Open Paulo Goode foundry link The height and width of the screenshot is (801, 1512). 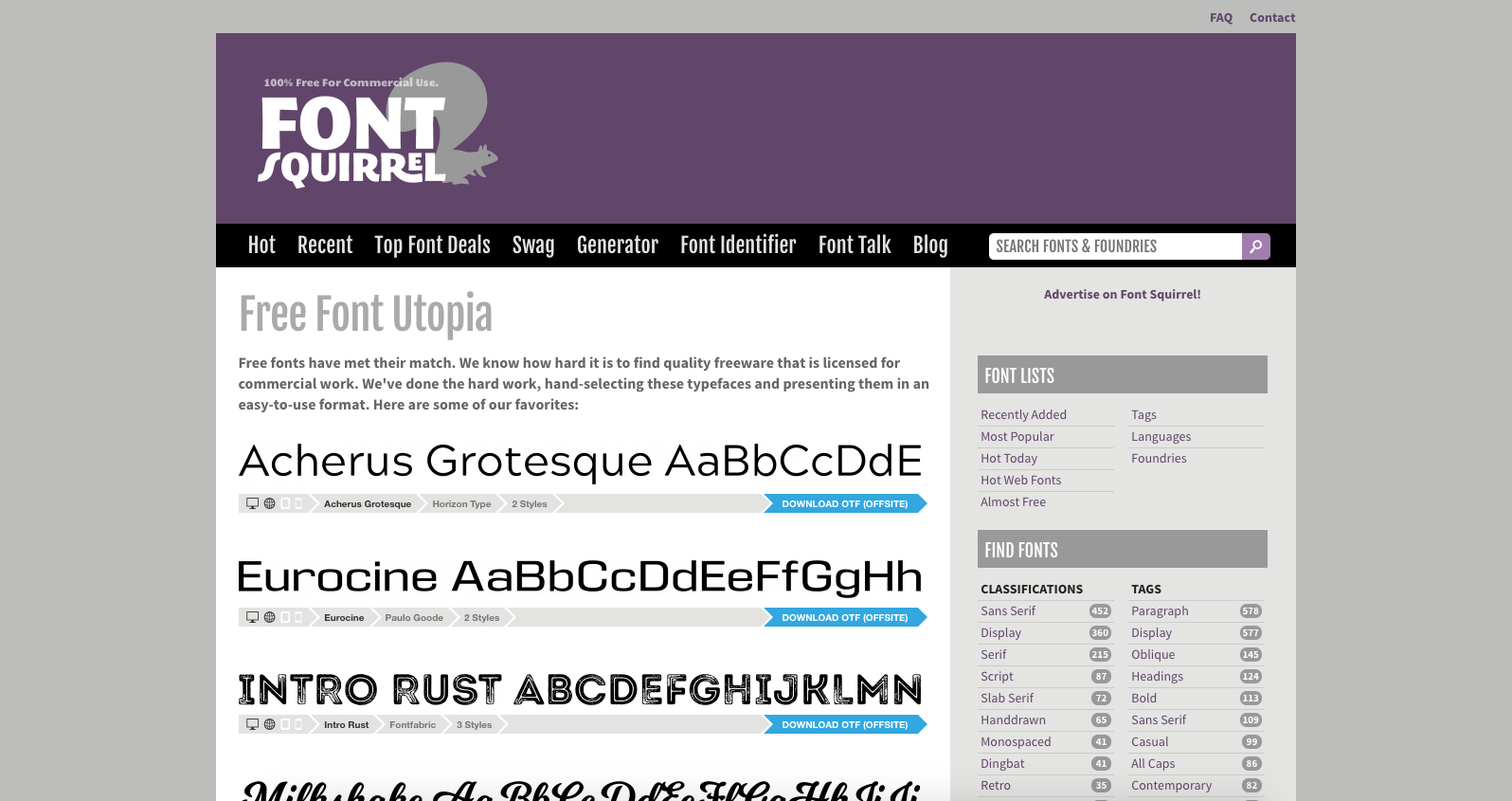[x=414, y=617]
